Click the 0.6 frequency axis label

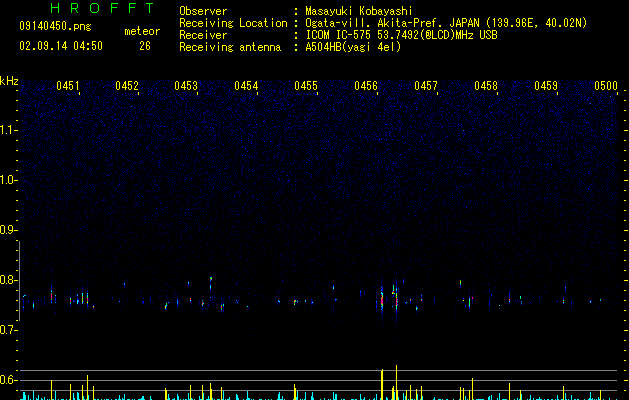8,380
